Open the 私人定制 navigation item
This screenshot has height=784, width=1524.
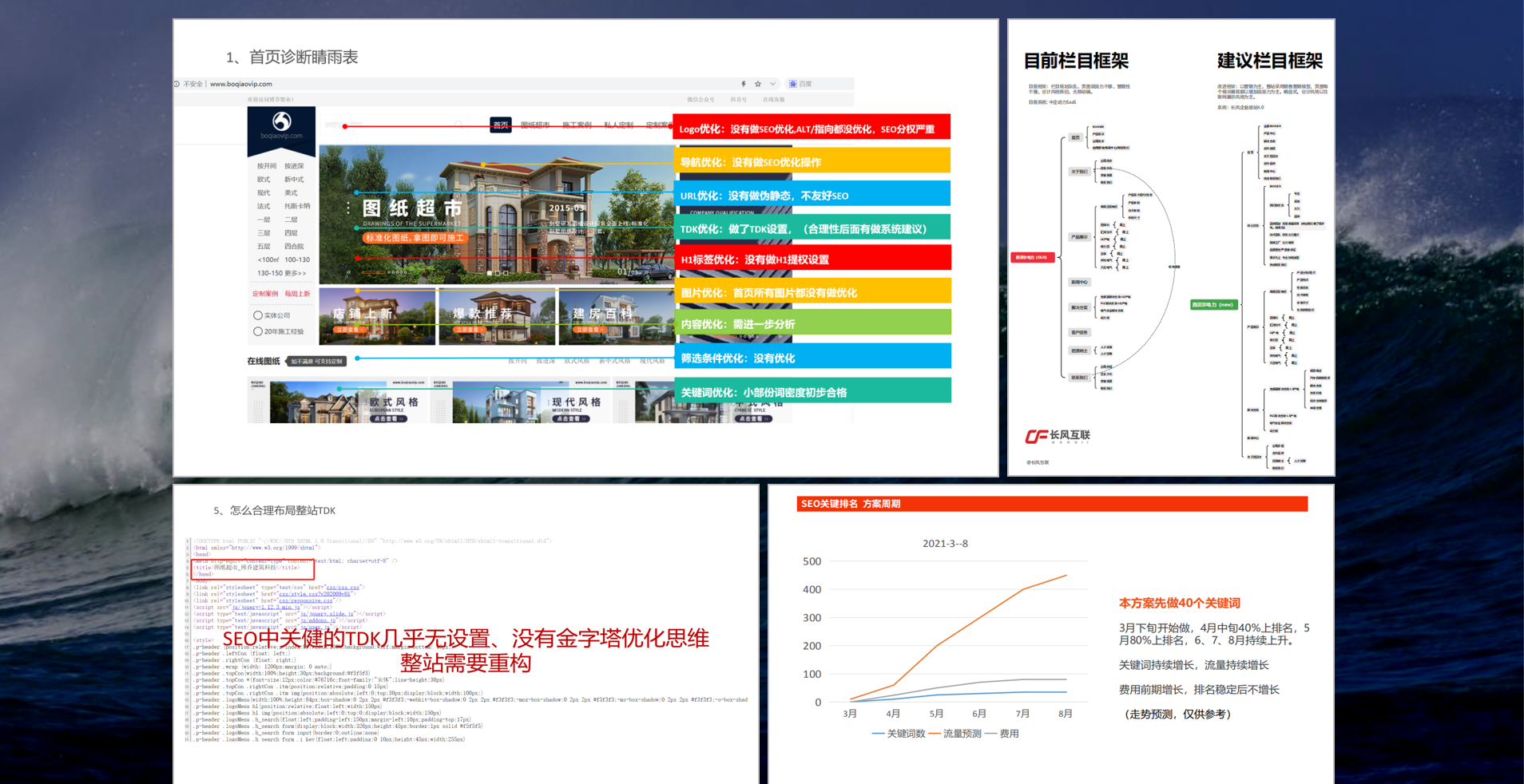click(x=618, y=125)
